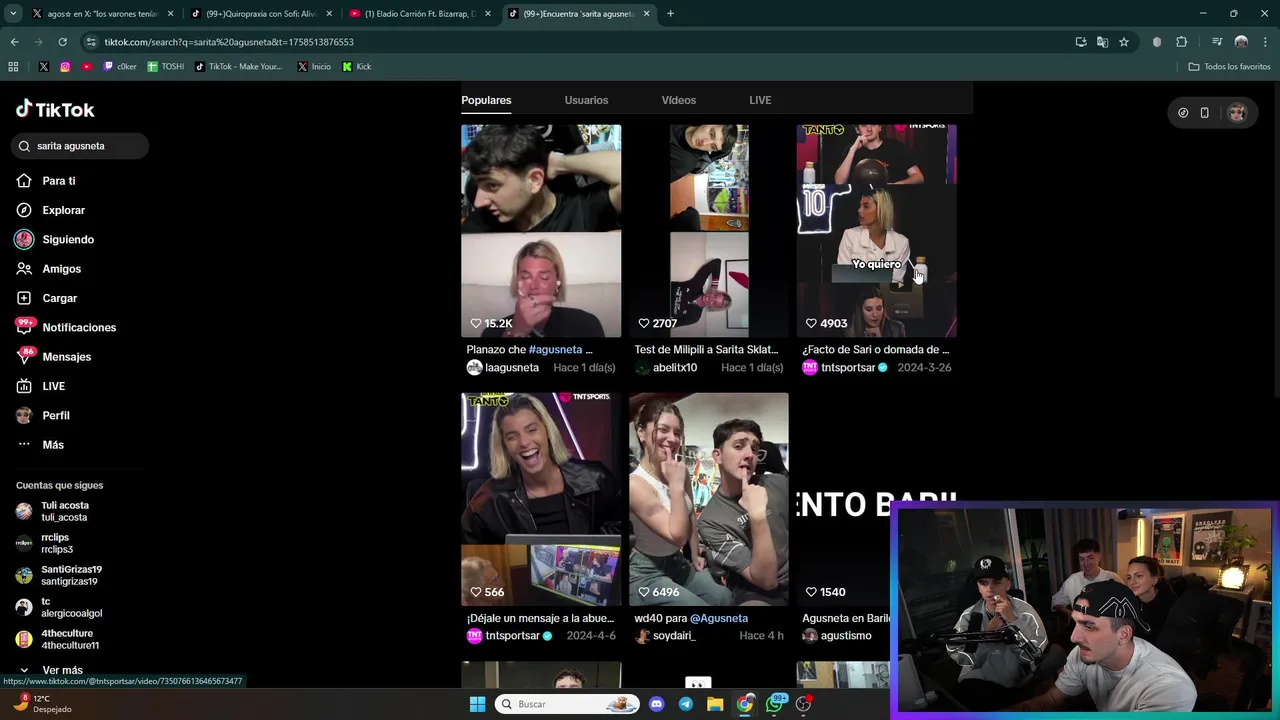The width and height of the screenshot is (1280, 720).
Task: Open WhatsApp from the taskbar
Action: (x=775, y=704)
